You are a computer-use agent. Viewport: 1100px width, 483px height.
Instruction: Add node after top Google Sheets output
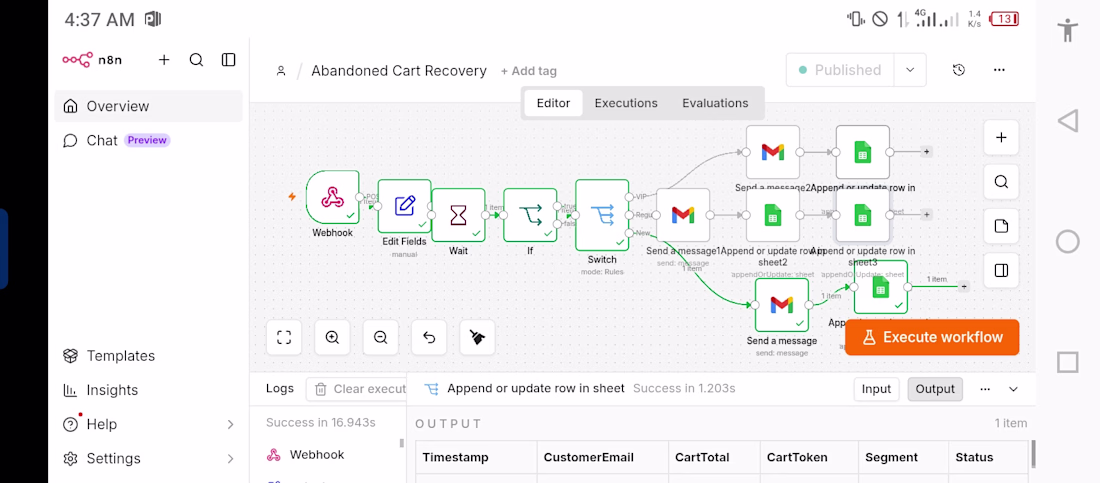click(x=927, y=152)
